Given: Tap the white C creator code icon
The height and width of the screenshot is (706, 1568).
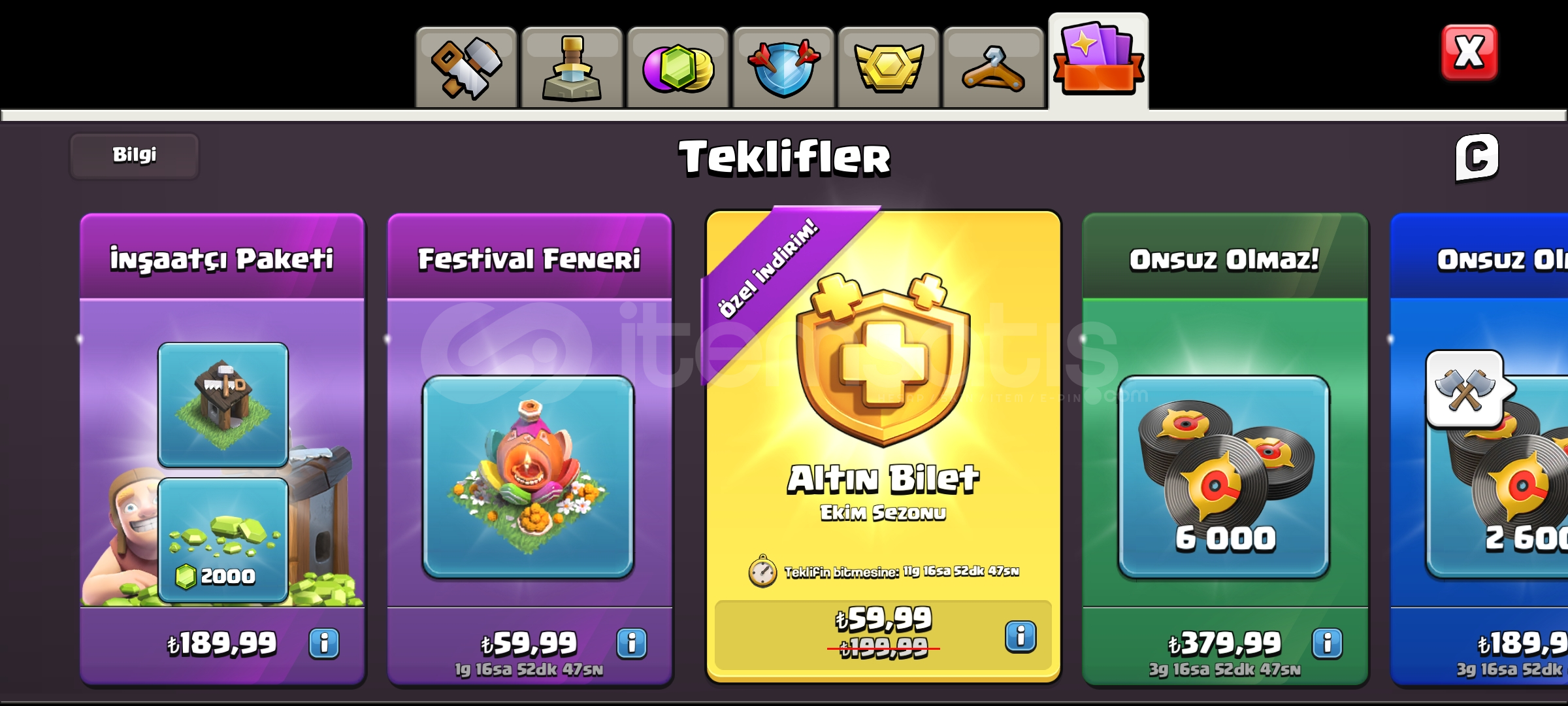Looking at the screenshot, I should pos(1477,158).
